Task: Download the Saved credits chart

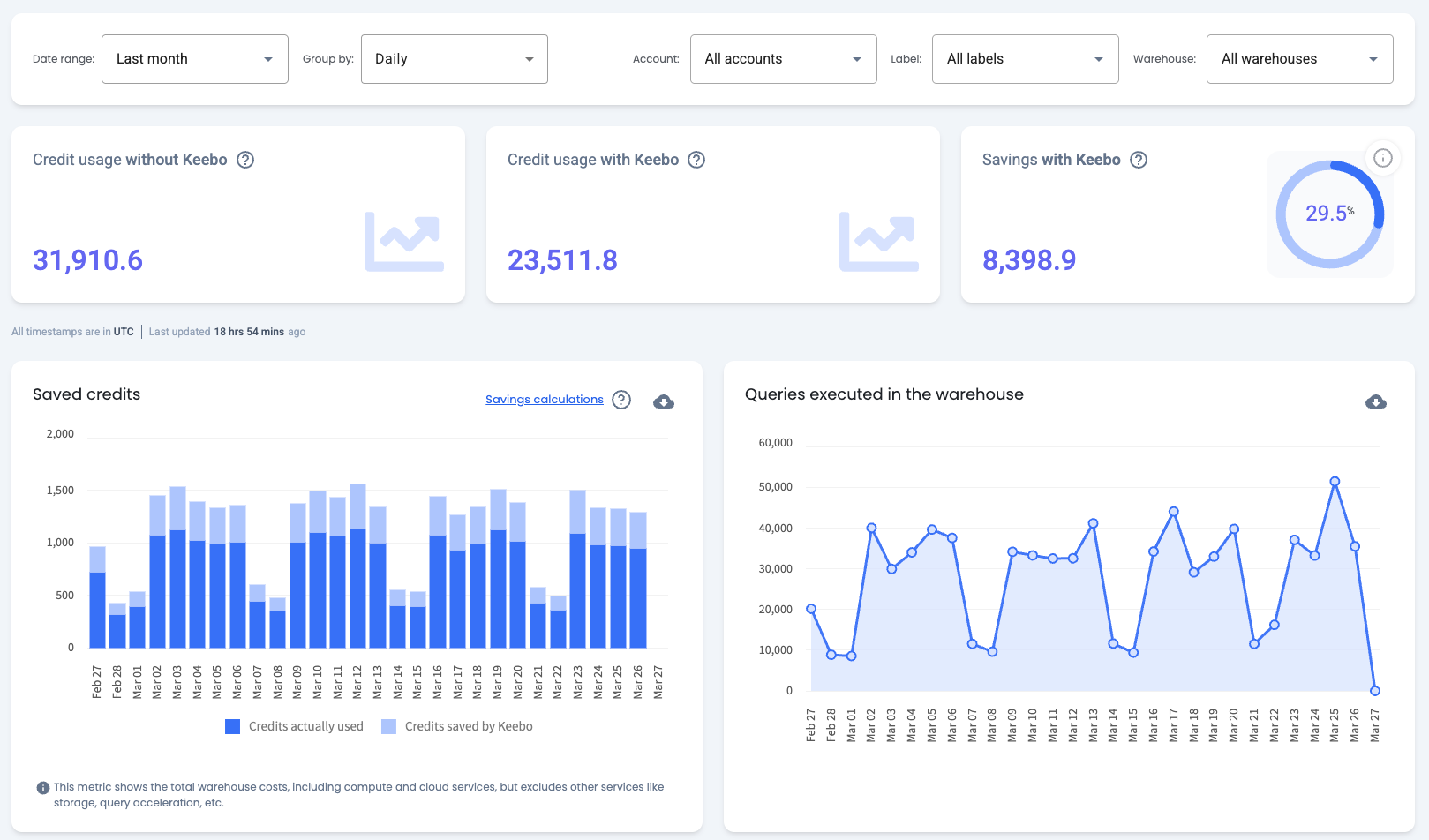Action: (663, 401)
